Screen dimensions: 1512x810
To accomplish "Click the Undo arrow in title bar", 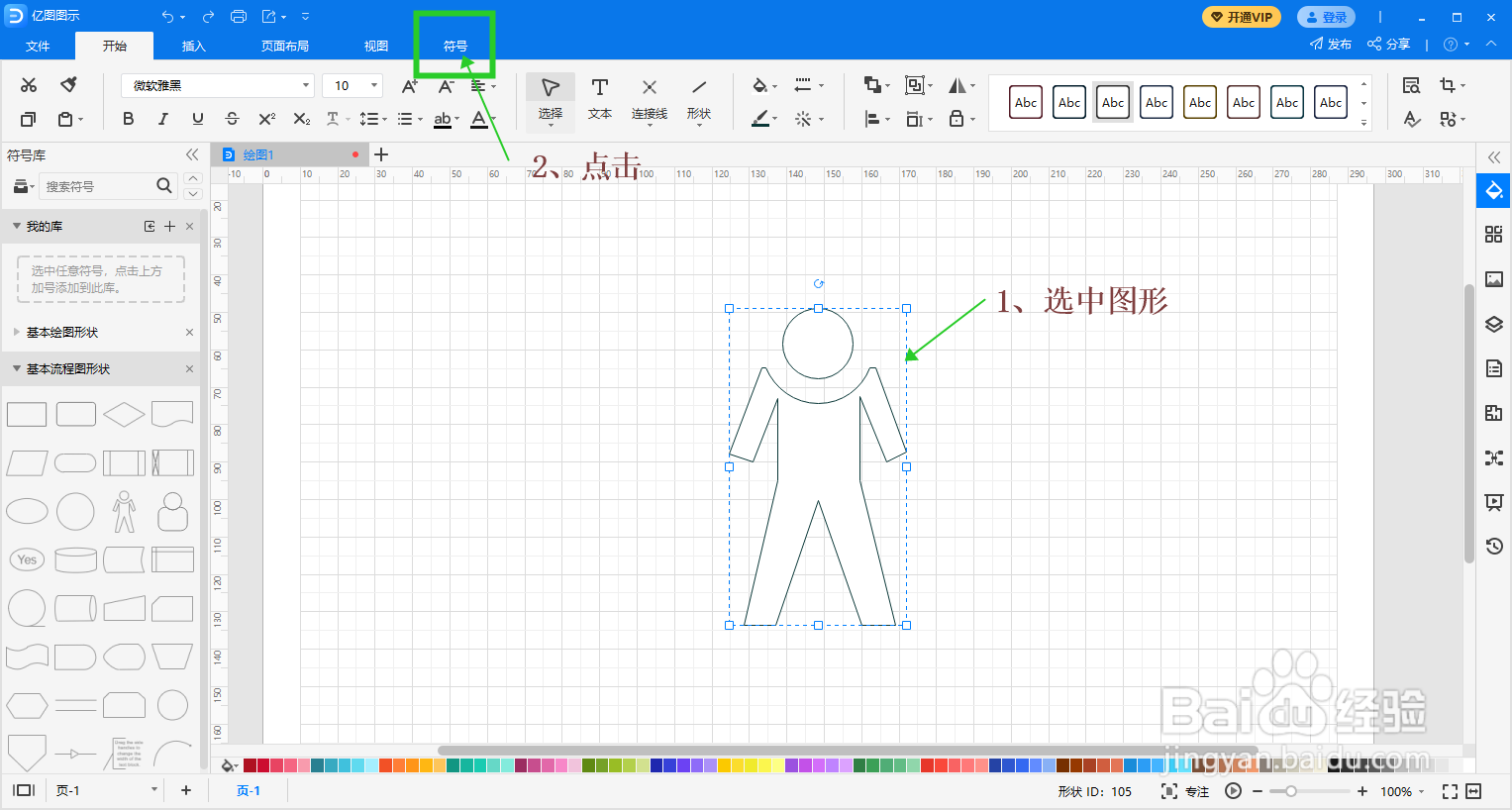I will 168,17.
